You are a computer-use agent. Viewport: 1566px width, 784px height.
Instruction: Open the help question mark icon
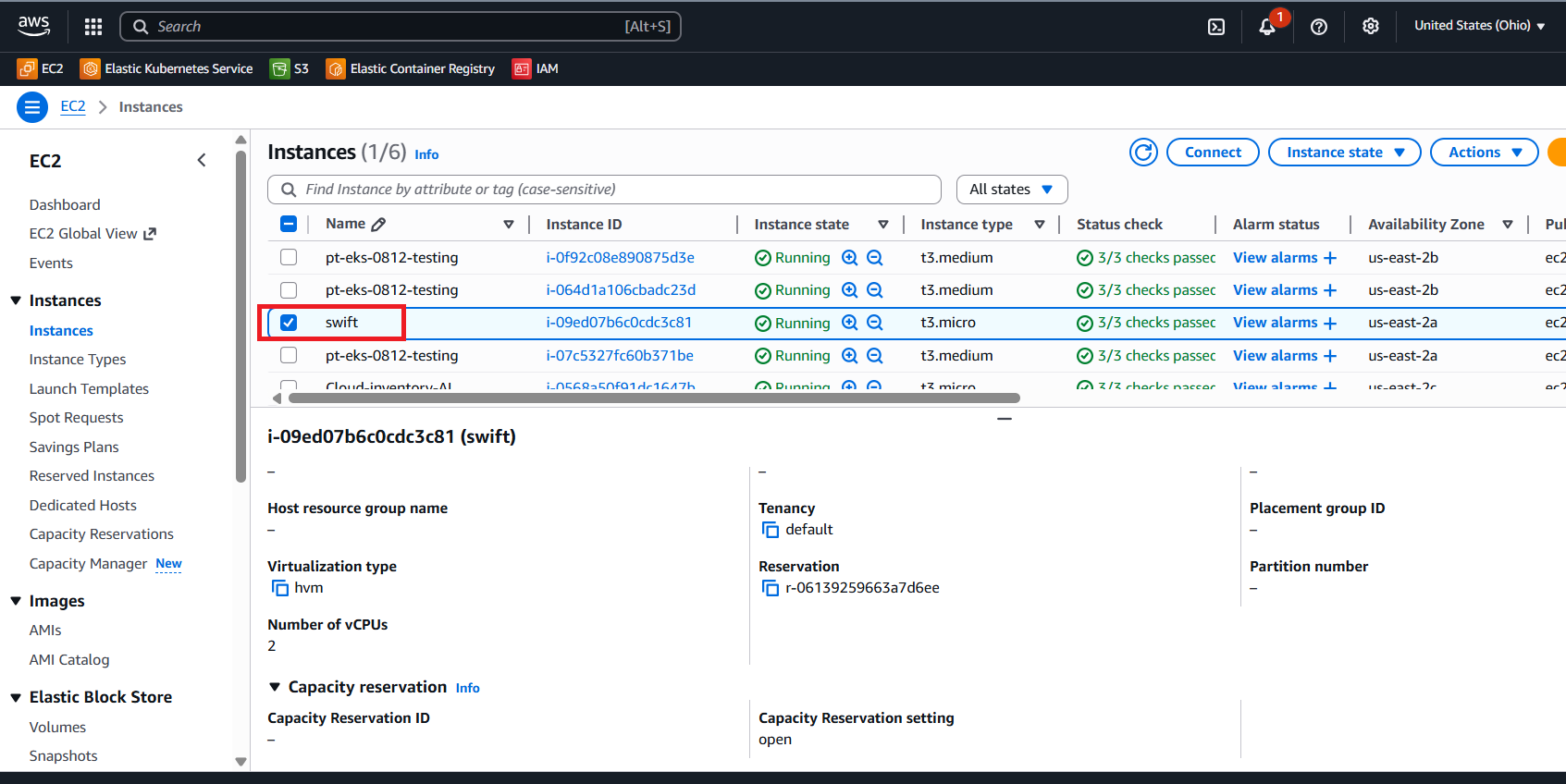[x=1319, y=27]
